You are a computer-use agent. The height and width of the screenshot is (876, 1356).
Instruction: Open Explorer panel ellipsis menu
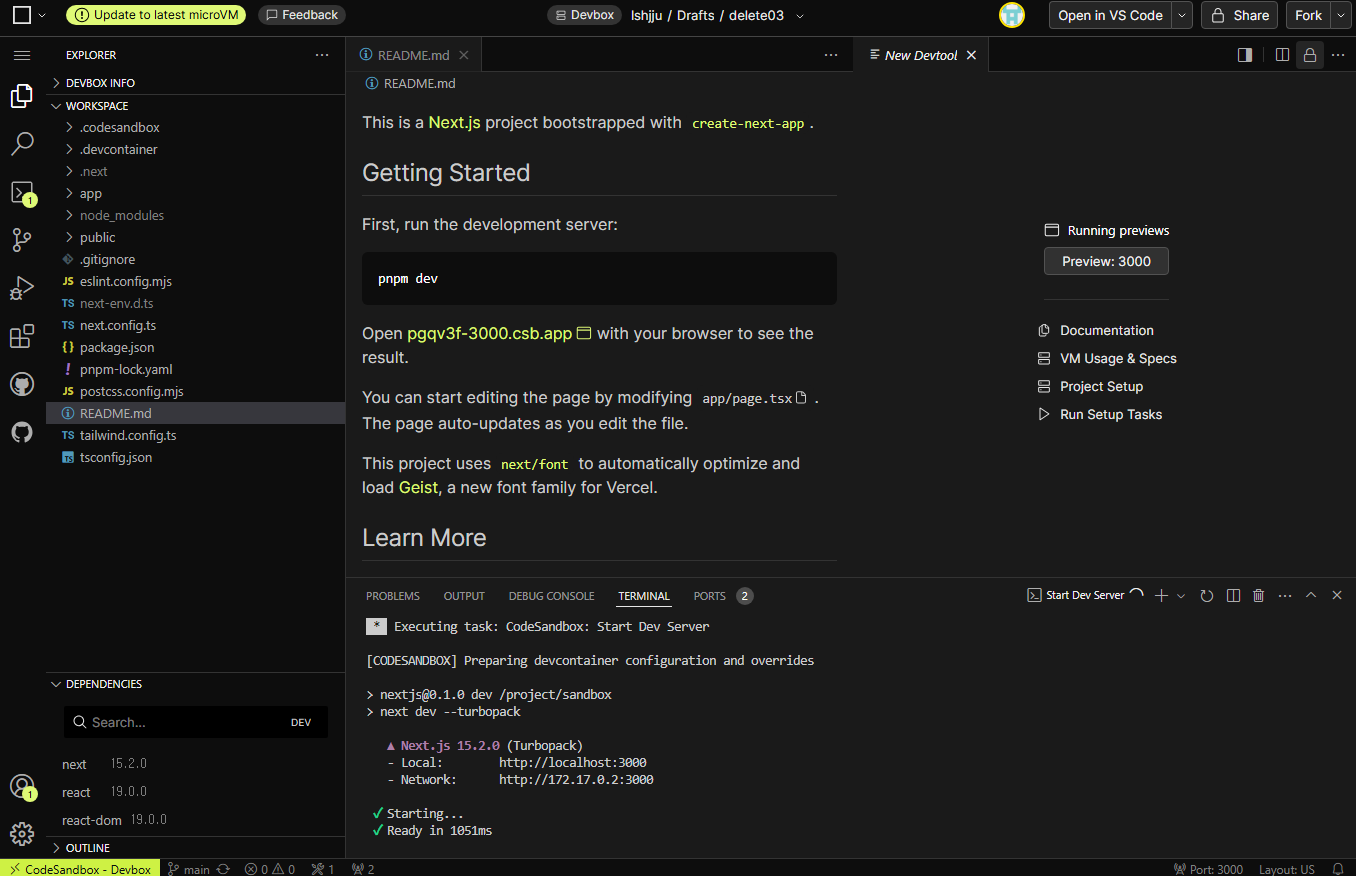click(x=321, y=55)
